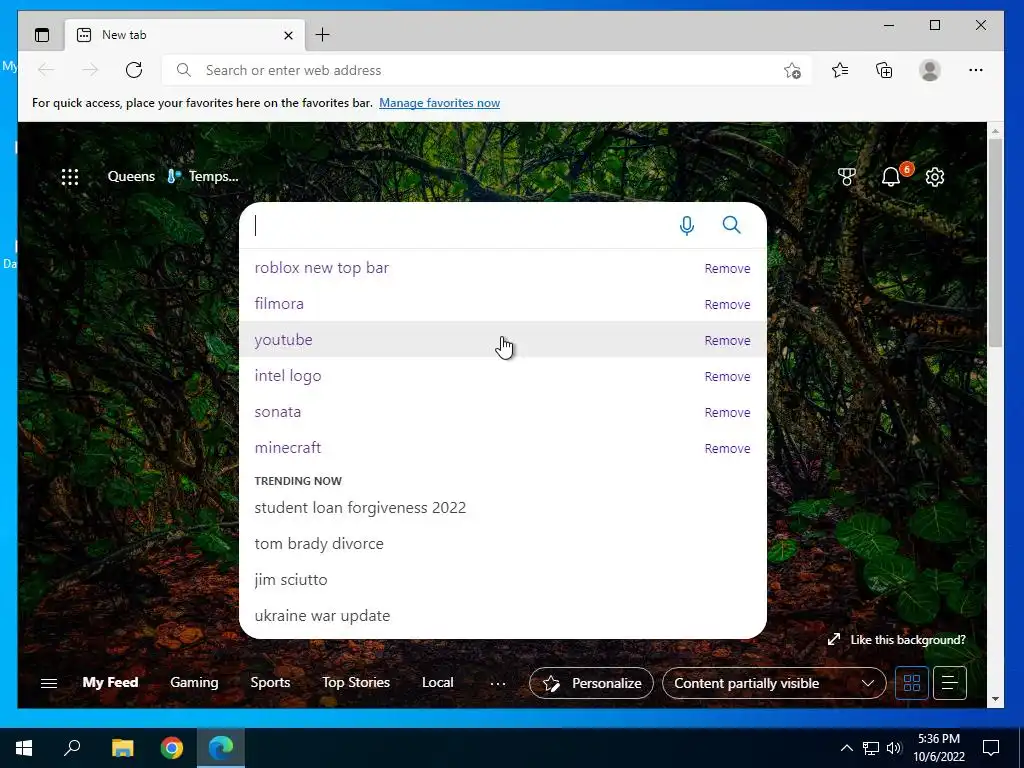Show hidden system tray icons
The height and width of the screenshot is (768, 1024).
coord(846,748)
